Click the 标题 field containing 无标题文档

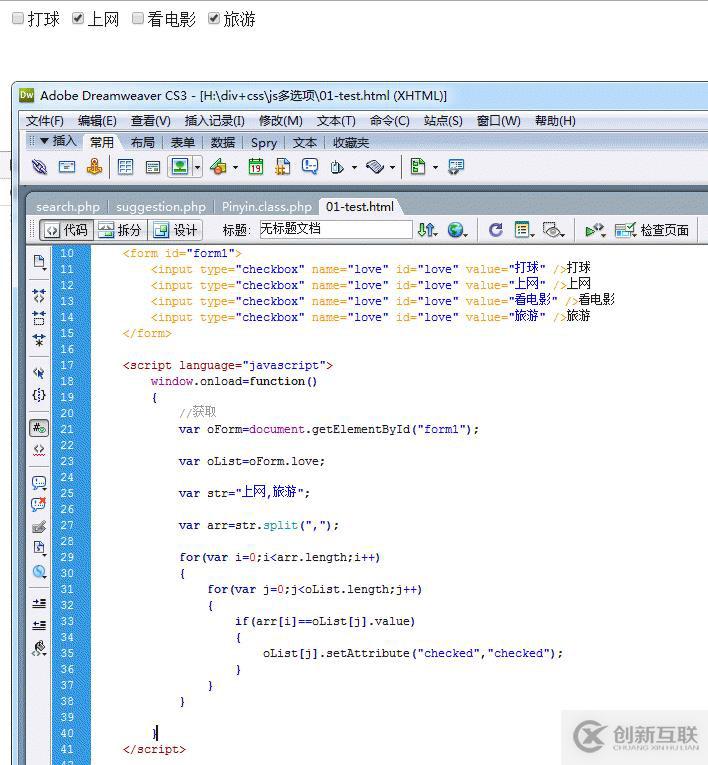pyautogui.click(x=336, y=229)
